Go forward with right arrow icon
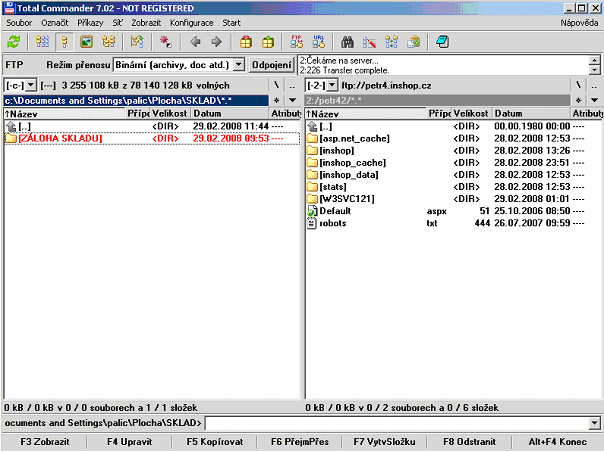 (x=217, y=42)
